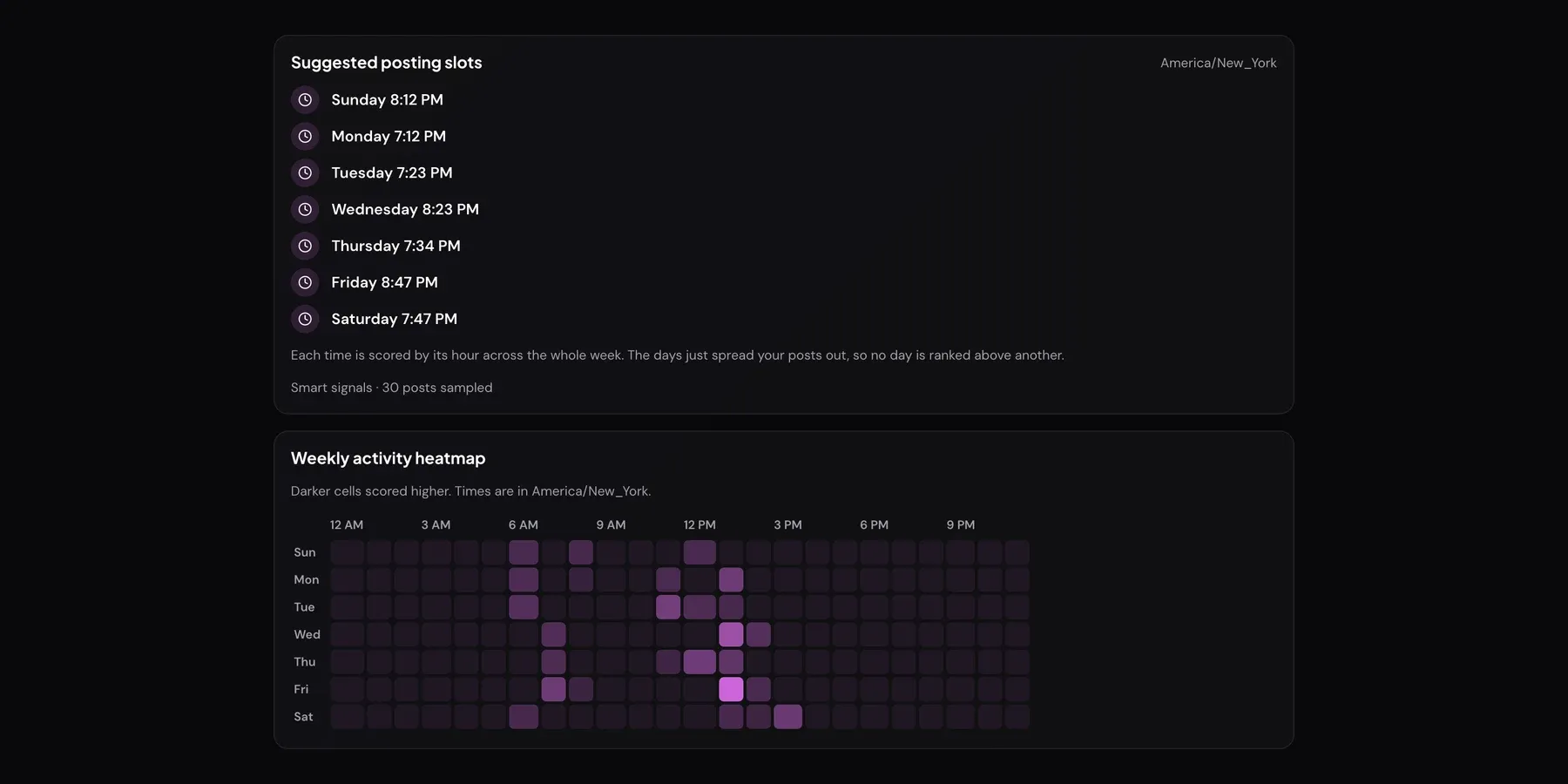Click the clock icon beside Tuesday 7:23 PM
Screen dimensions: 1568x784
305,173
